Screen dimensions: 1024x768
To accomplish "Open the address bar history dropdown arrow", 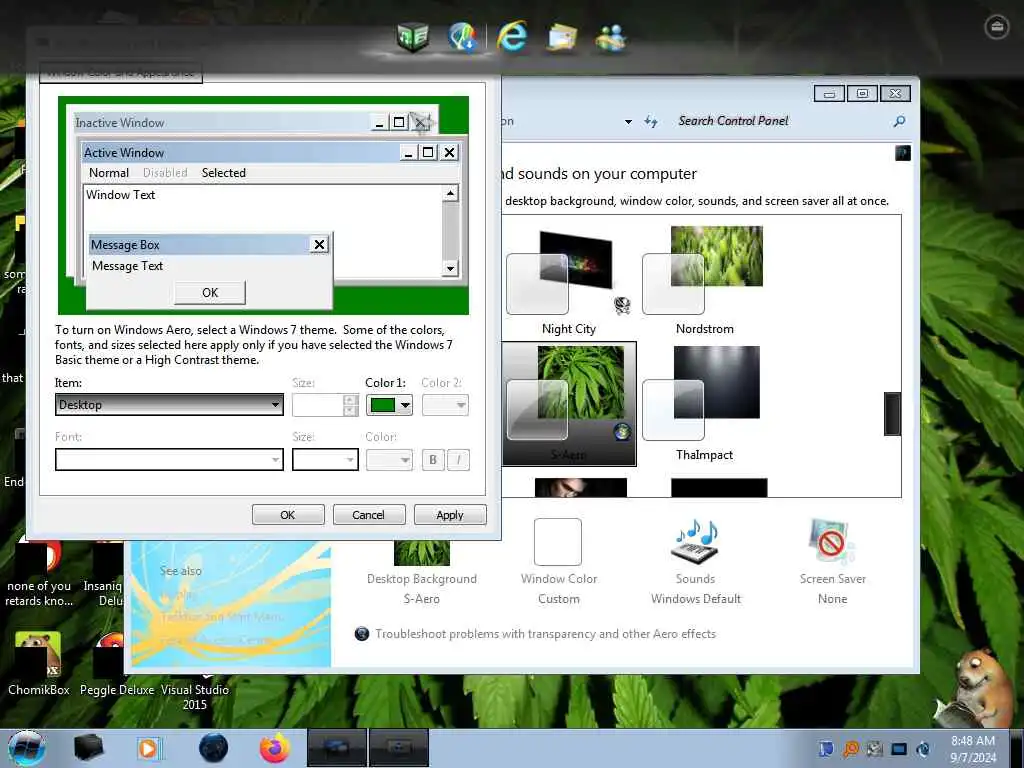I will (628, 121).
